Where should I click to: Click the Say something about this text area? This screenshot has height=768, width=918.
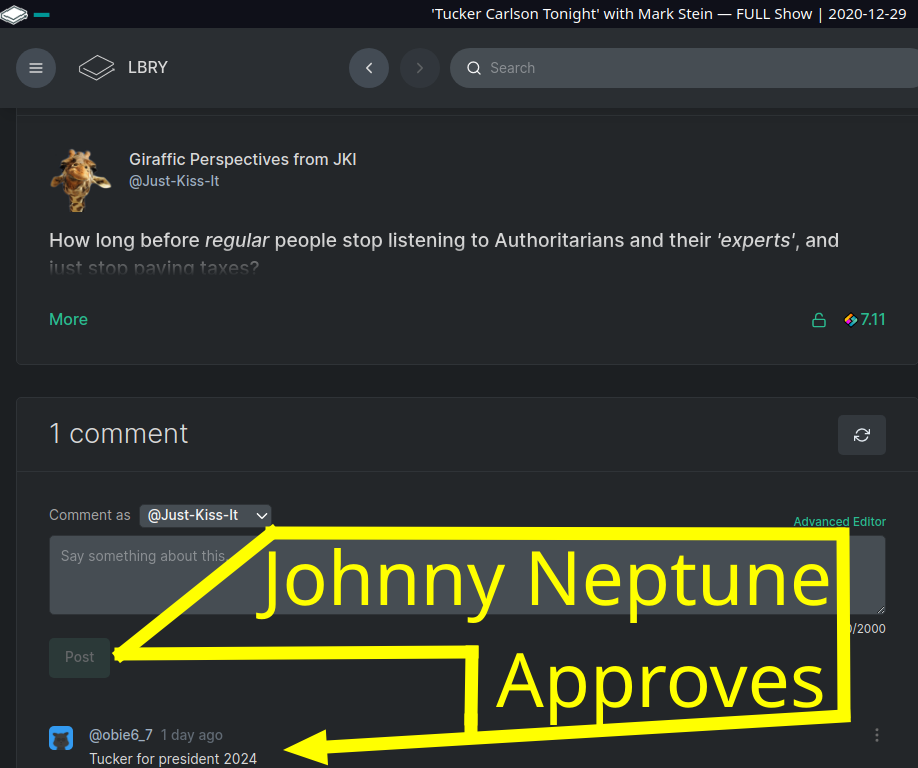[467, 575]
